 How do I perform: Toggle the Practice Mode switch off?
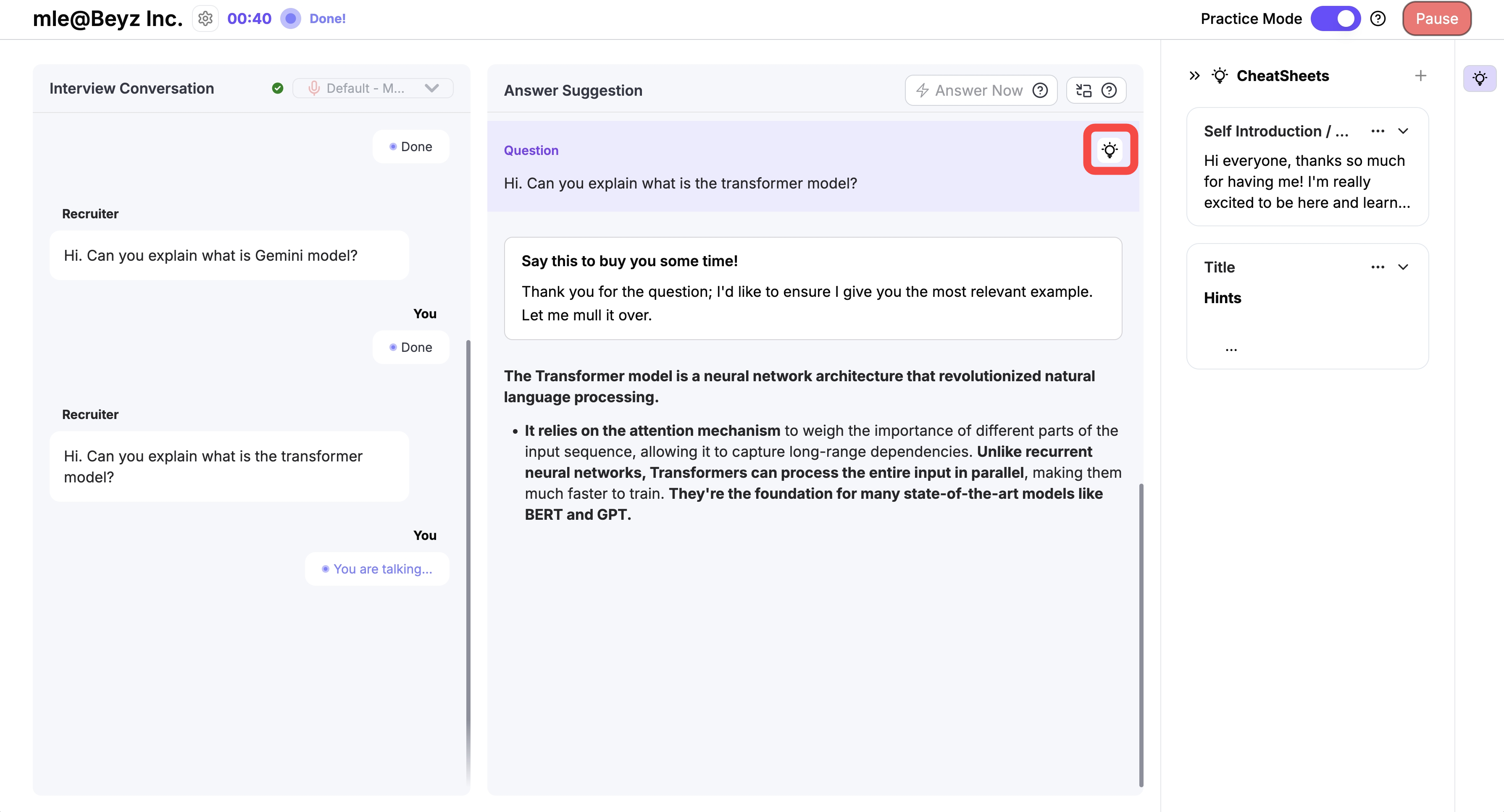coord(1335,18)
